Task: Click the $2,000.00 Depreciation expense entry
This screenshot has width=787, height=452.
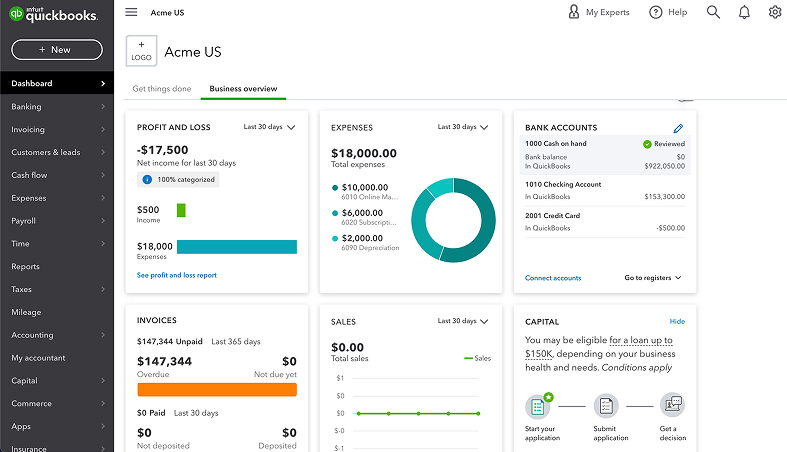Action: 365,243
